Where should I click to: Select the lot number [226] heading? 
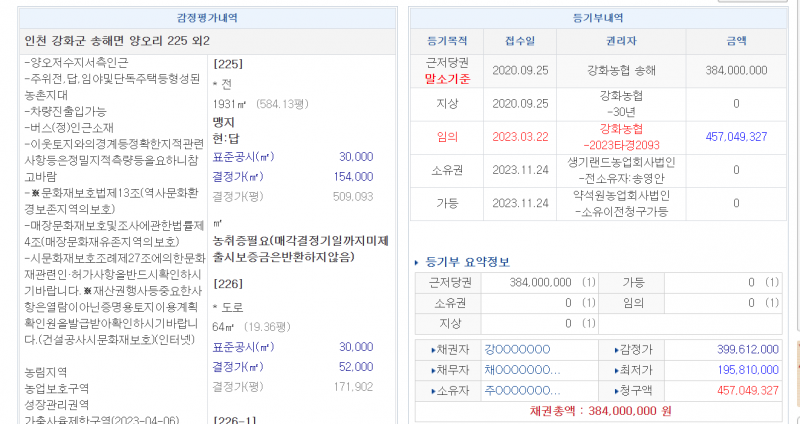click(228, 284)
